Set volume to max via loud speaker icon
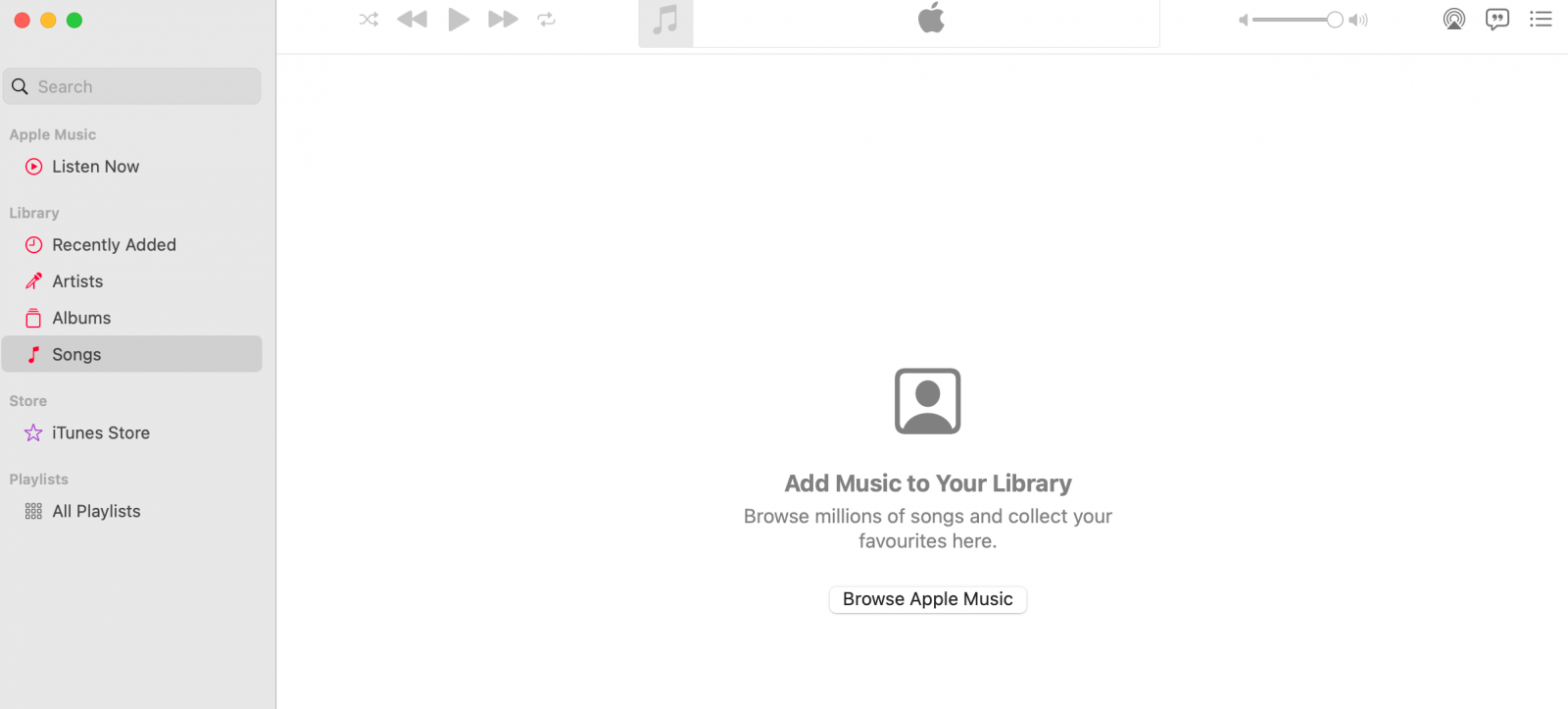 [x=1358, y=20]
